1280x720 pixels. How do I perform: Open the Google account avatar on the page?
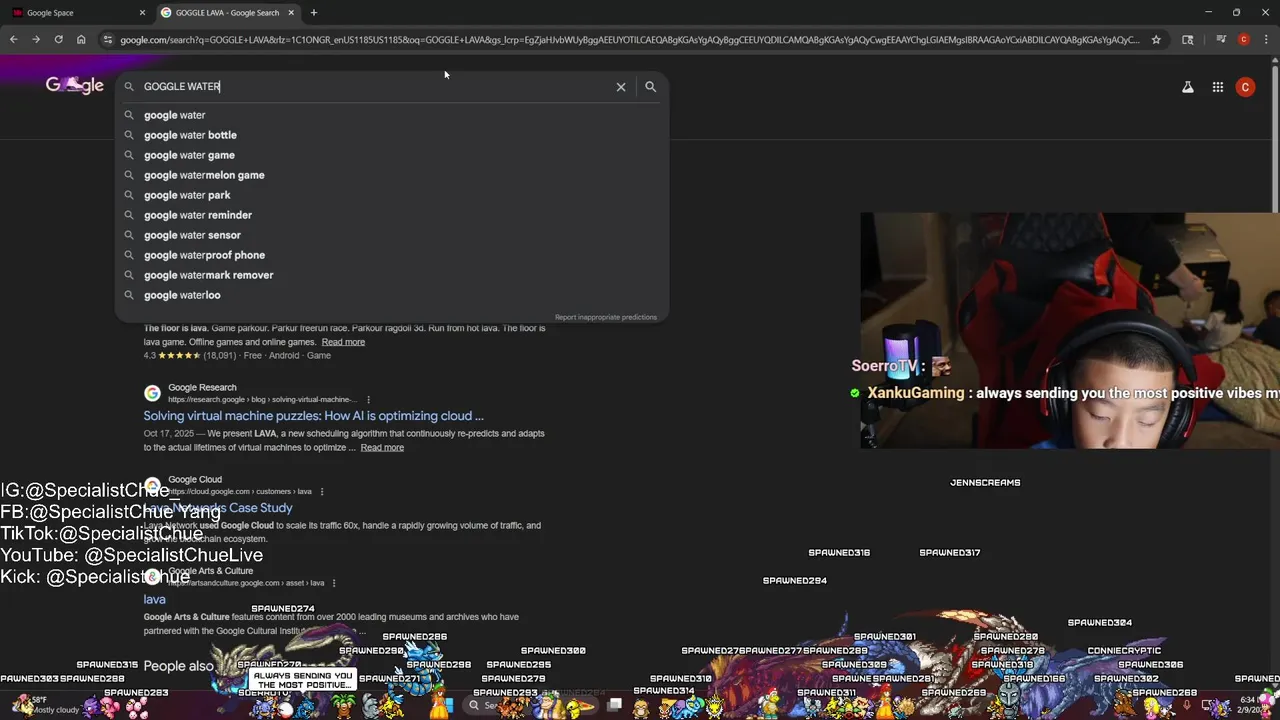click(1245, 87)
